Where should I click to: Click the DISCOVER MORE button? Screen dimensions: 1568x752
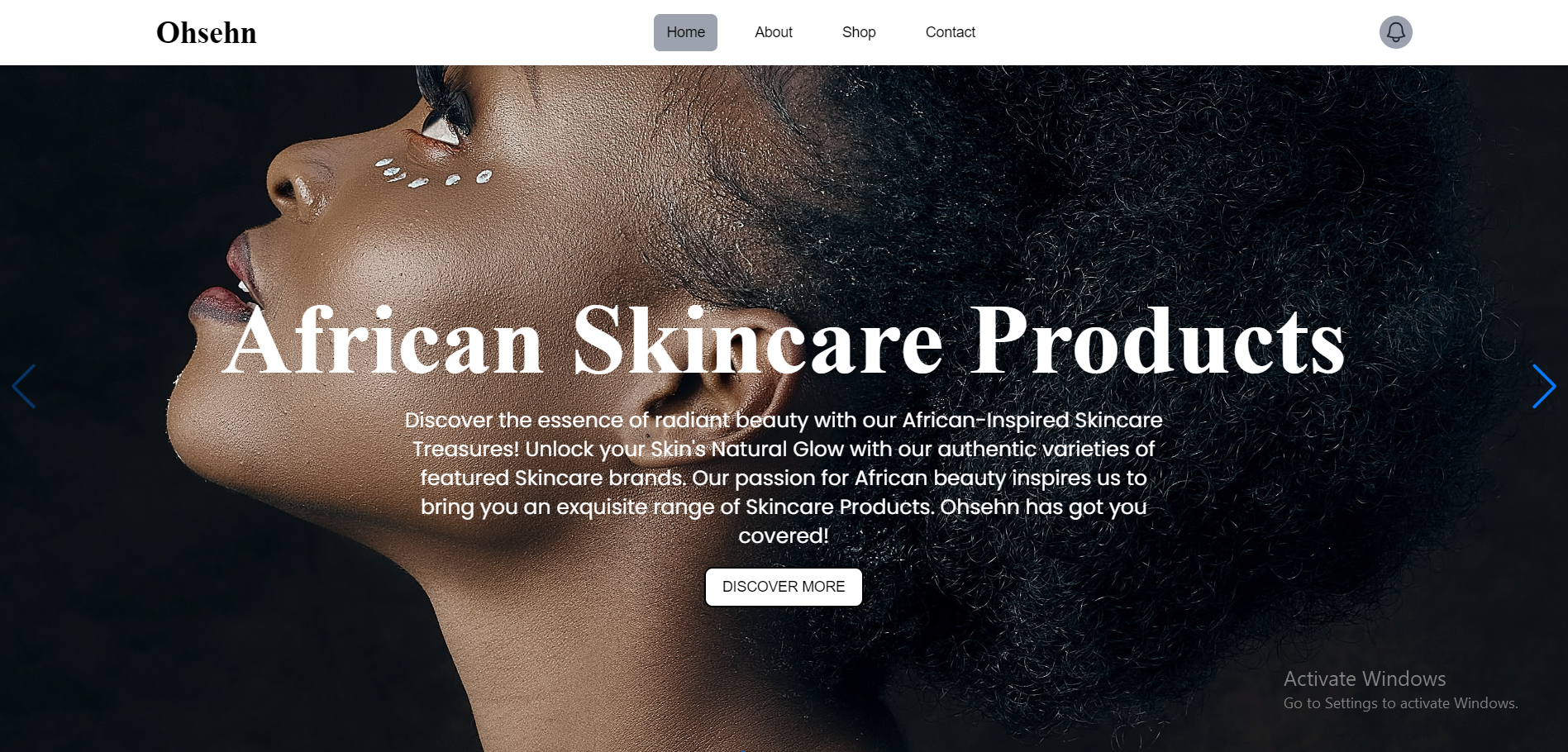click(784, 587)
